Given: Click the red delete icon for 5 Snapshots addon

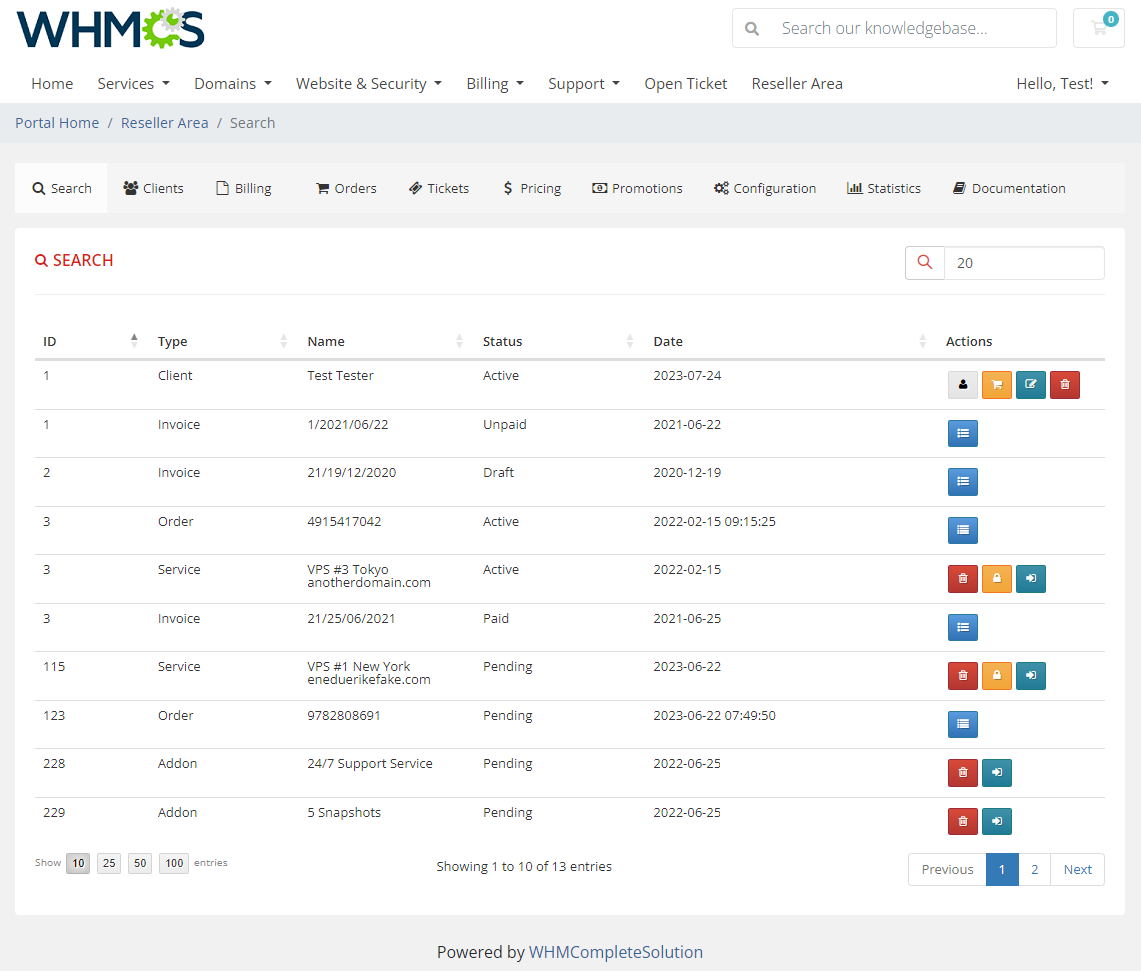Looking at the screenshot, I should (962, 821).
